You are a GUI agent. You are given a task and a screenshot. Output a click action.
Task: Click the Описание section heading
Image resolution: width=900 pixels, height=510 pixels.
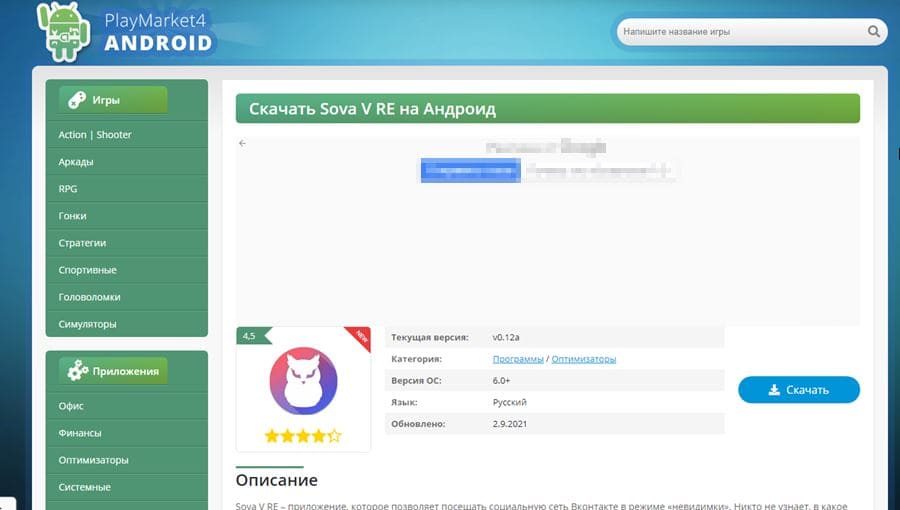tap(276, 480)
